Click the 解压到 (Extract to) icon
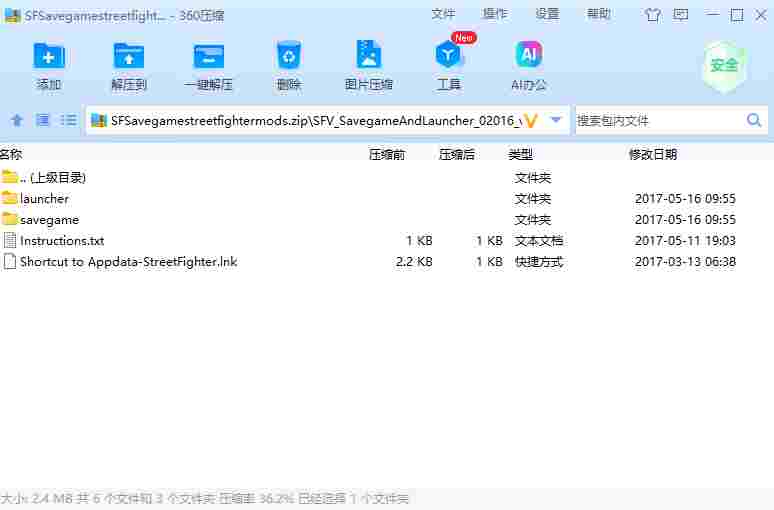Image resolution: width=774 pixels, height=510 pixels. [x=128, y=56]
